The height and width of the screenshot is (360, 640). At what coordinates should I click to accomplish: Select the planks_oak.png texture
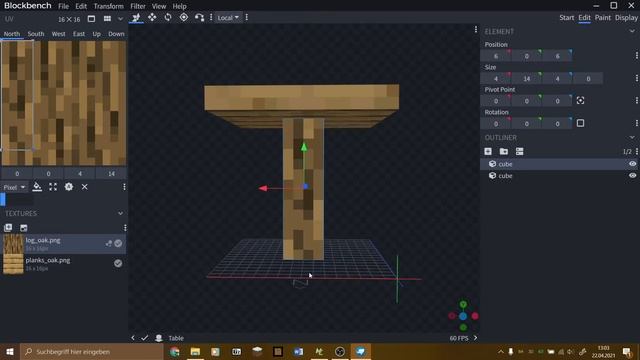click(64, 264)
